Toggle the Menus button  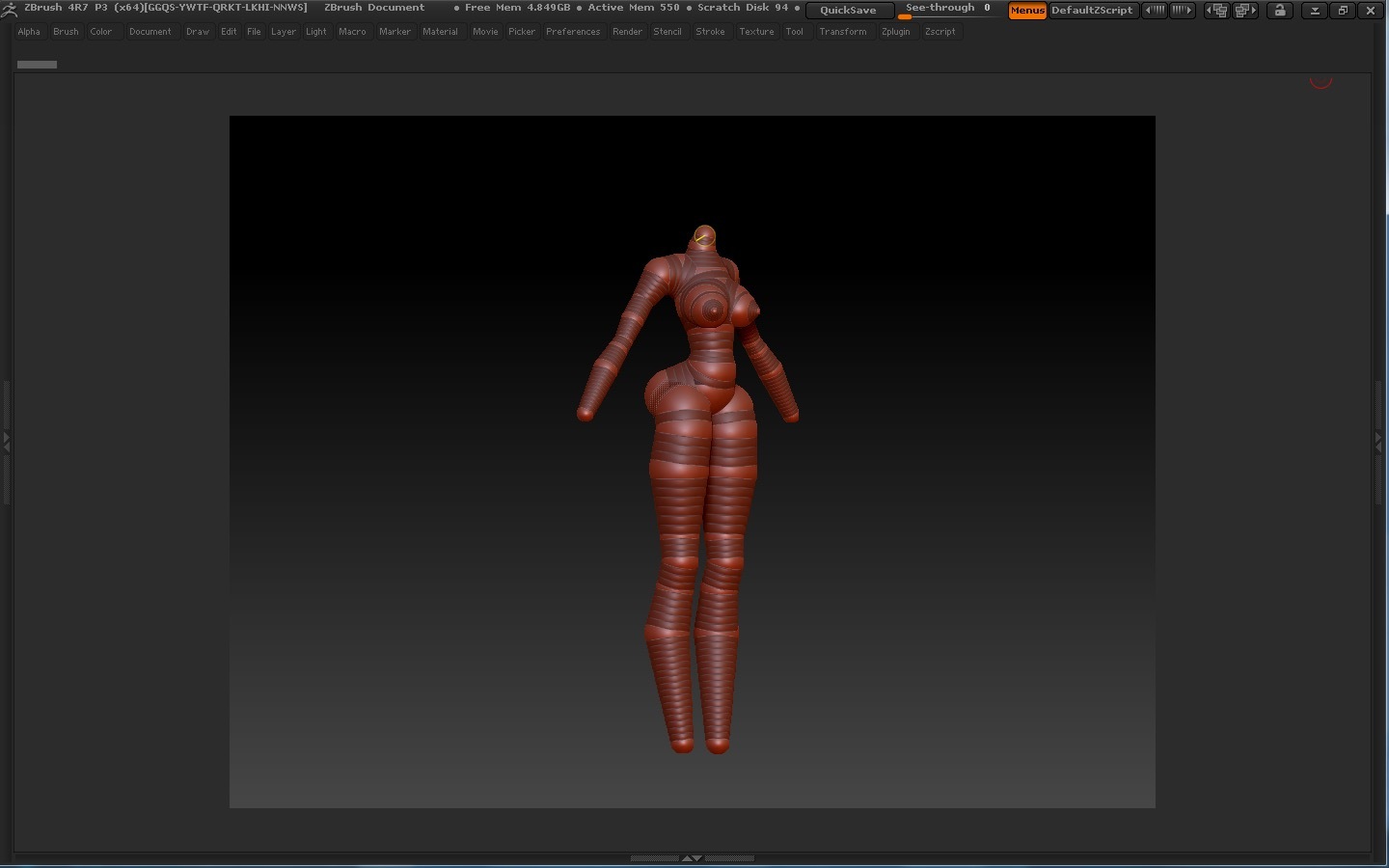1027,10
